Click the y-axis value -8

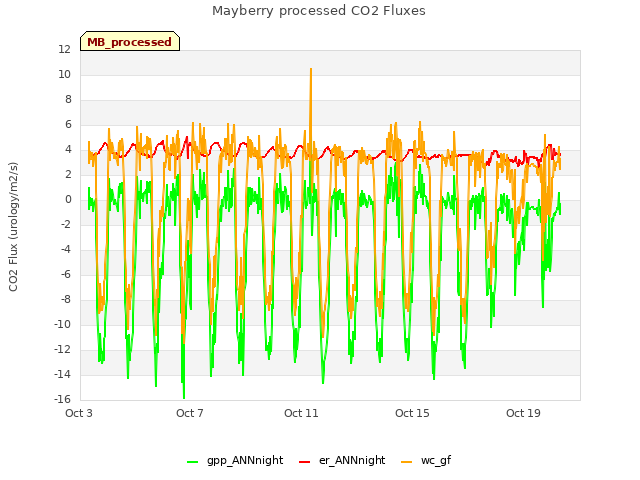(64, 299)
